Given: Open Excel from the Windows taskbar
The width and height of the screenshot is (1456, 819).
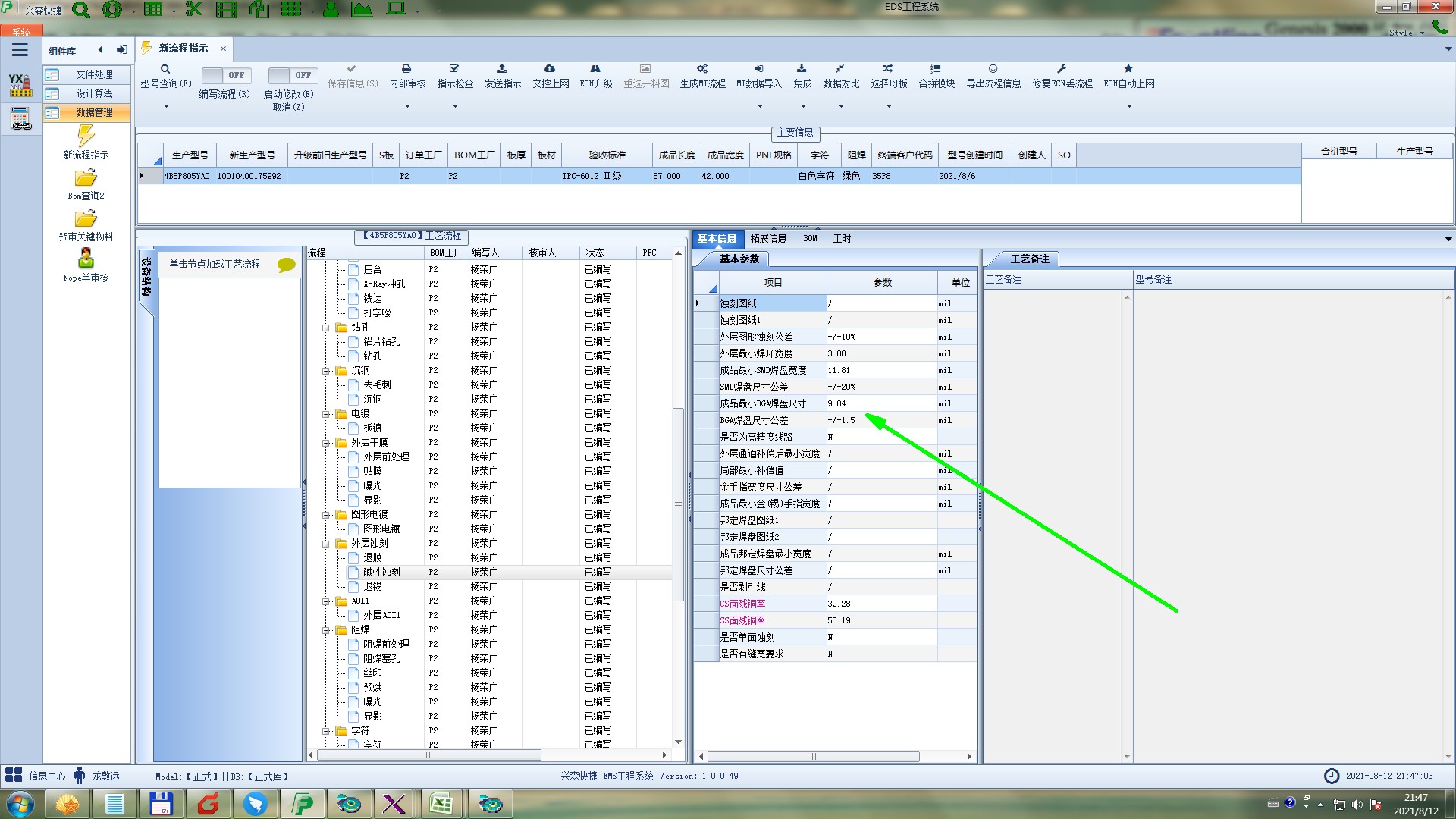Looking at the screenshot, I should pos(441,804).
